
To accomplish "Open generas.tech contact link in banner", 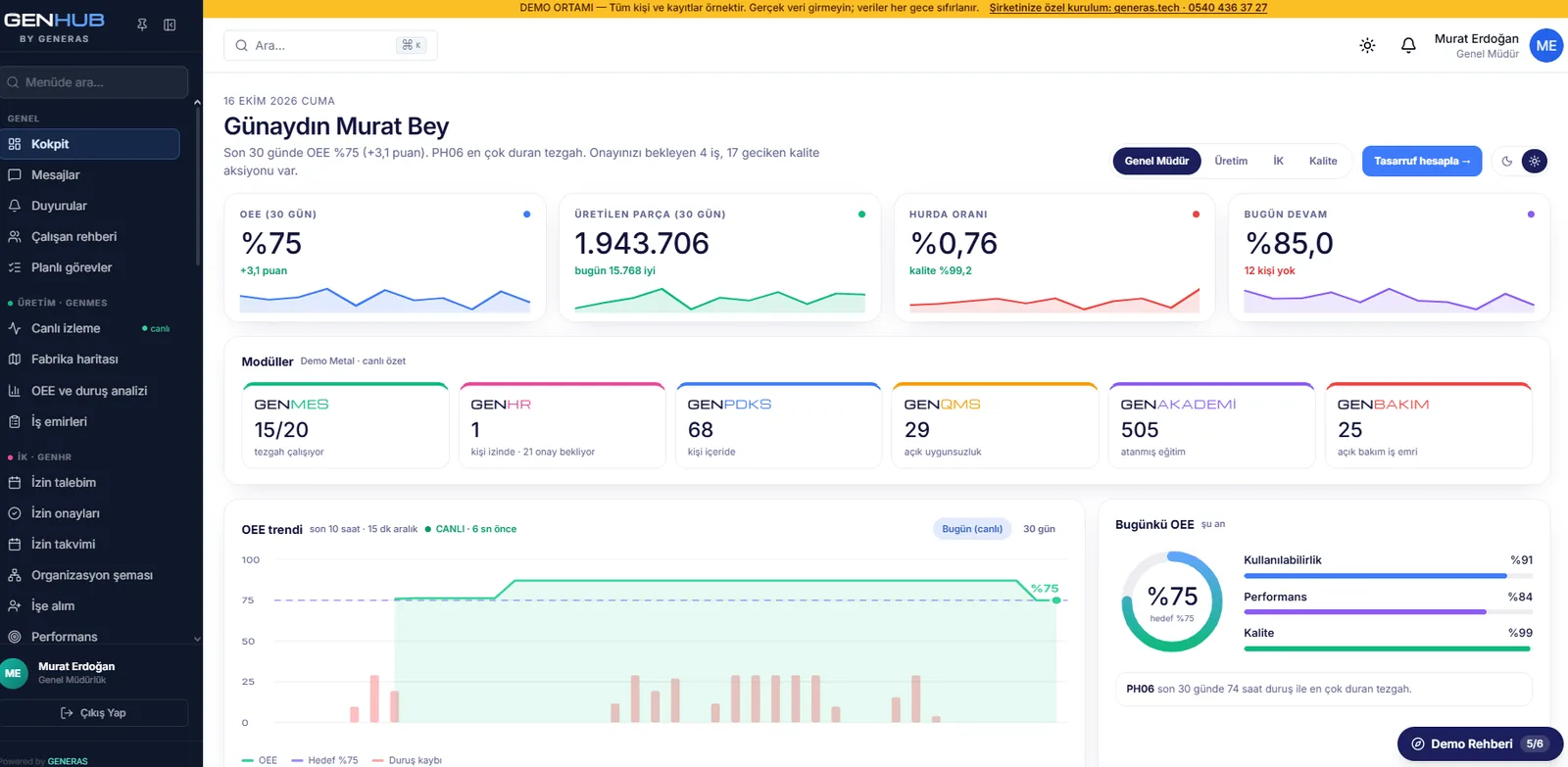I will tap(1128, 8).
